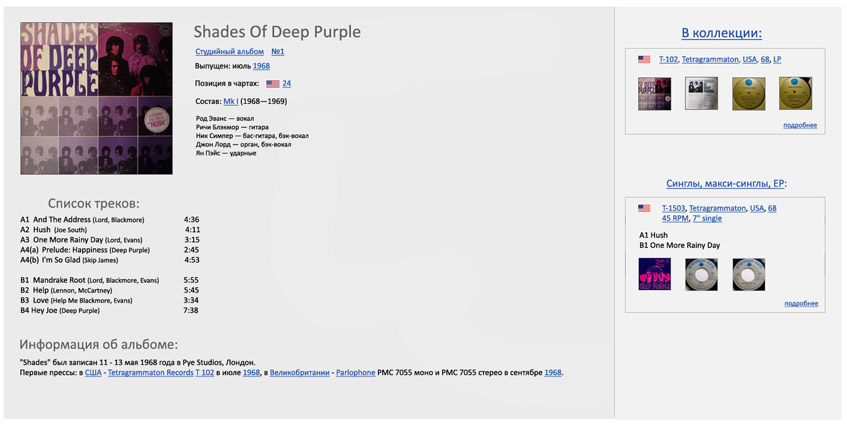Screen dimensions: 847x425
Task: Click the US flag next to T-1503
Action: [644, 208]
